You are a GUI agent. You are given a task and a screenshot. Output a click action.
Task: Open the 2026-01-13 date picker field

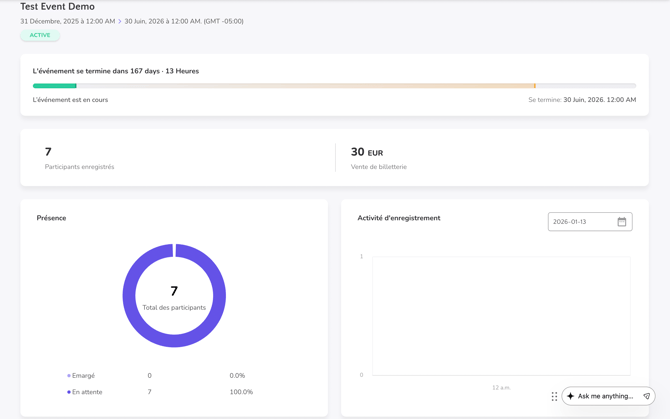[x=580, y=222]
